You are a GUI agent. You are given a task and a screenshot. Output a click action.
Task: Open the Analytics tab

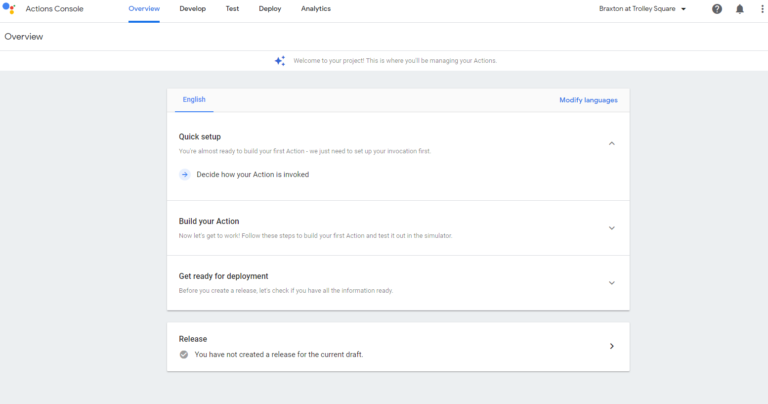pyautogui.click(x=316, y=9)
